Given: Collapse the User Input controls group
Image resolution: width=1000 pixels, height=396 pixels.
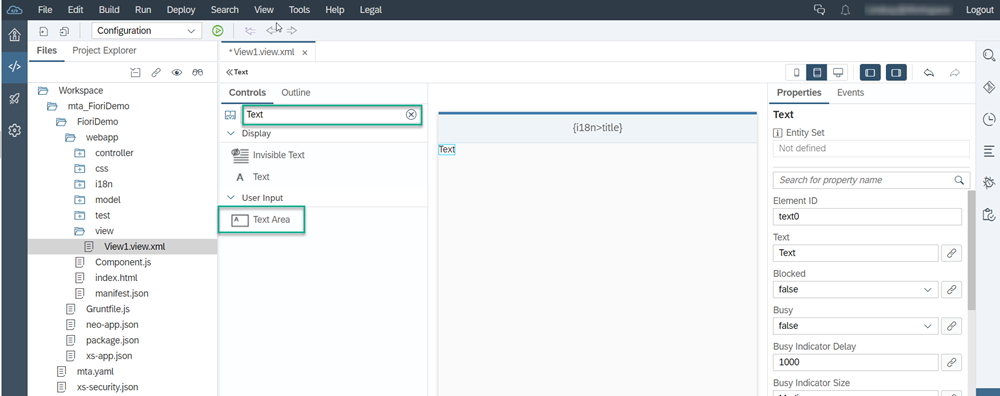Looking at the screenshot, I should point(231,198).
